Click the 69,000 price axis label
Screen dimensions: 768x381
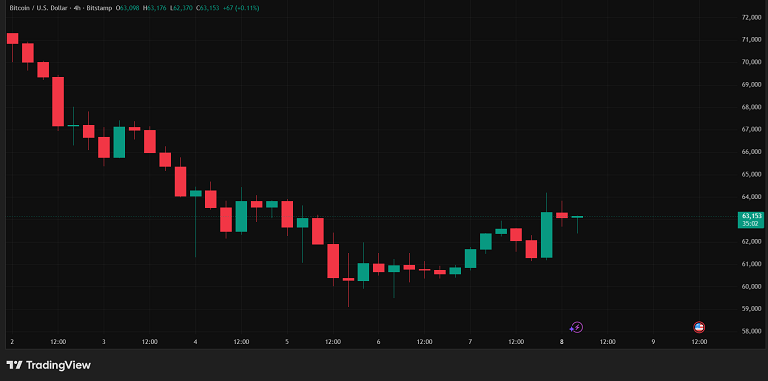click(751, 85)
